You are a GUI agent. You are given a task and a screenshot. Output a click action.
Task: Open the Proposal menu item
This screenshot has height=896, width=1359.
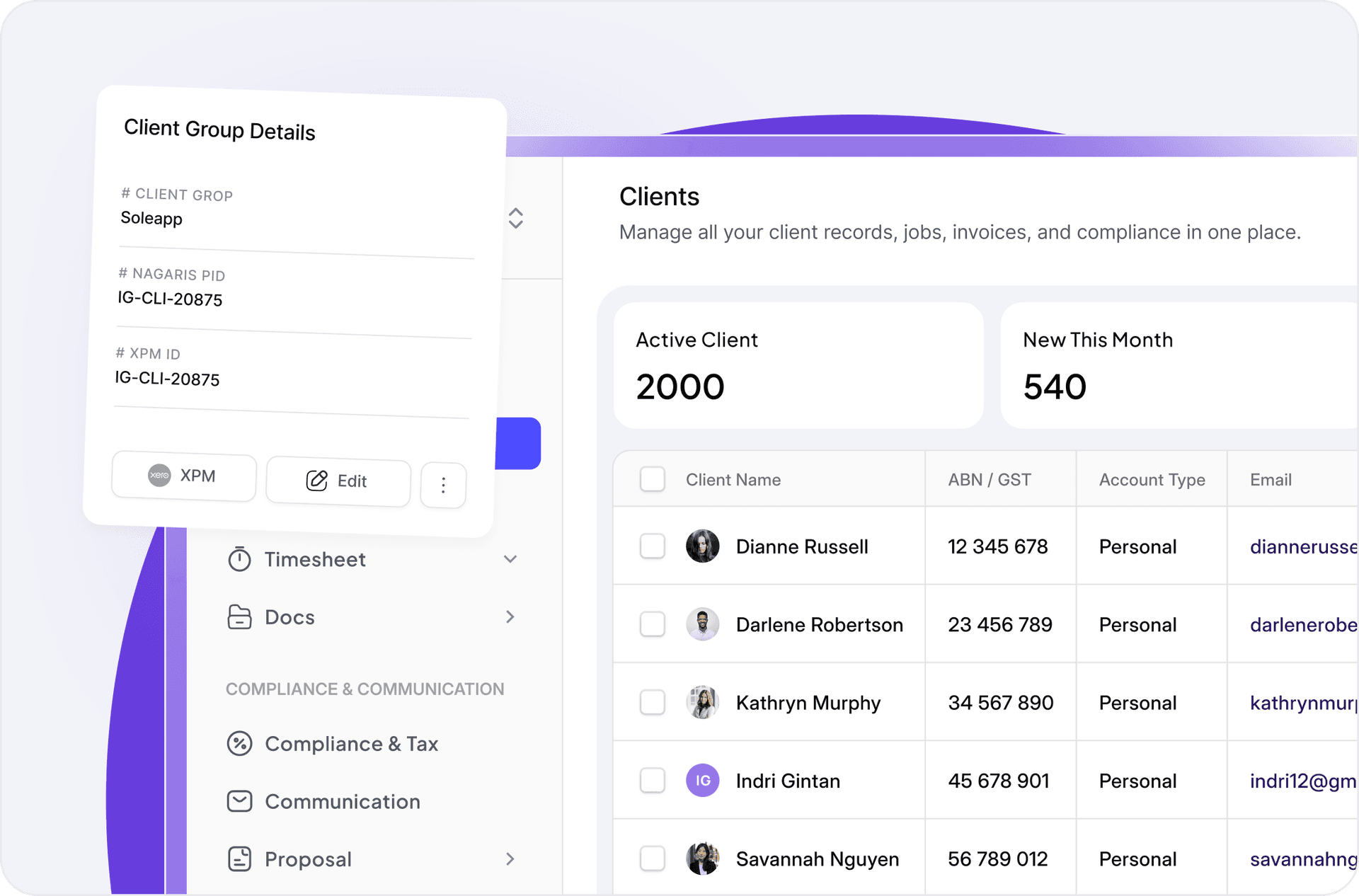tap(372, 859)
